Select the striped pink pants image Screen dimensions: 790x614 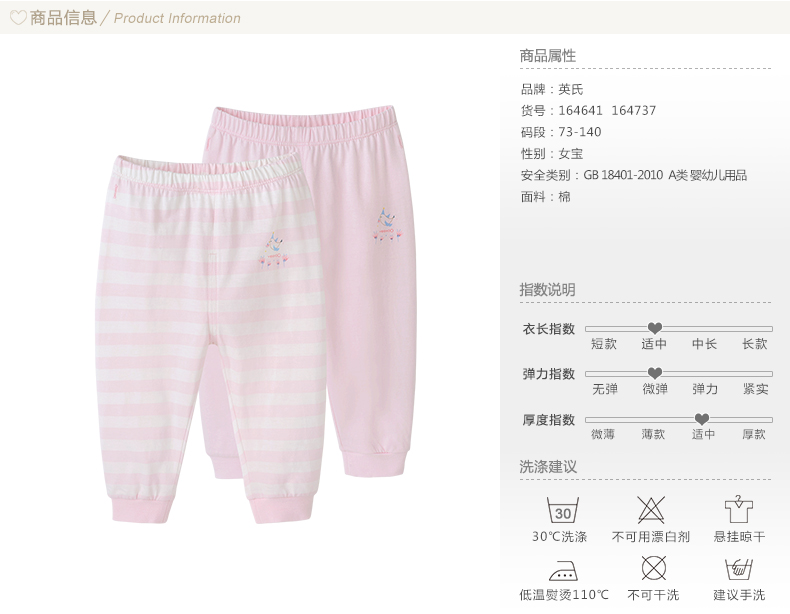(210, 338)
